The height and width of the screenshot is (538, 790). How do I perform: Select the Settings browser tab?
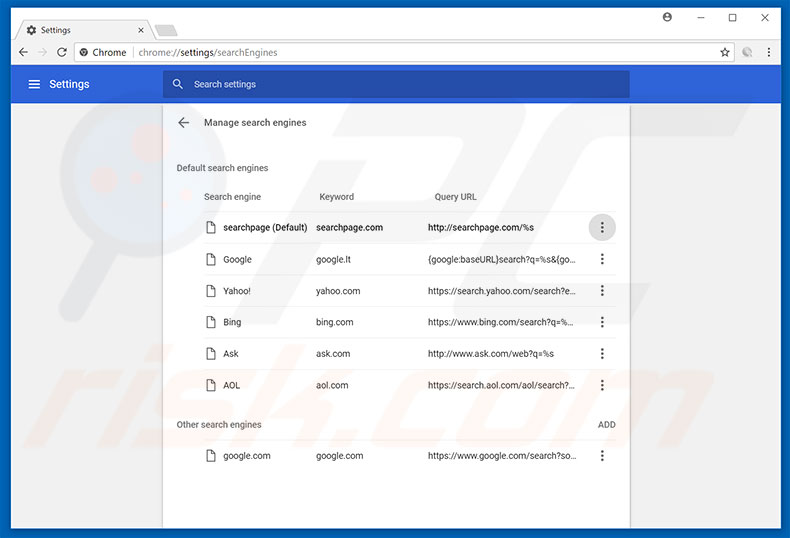tap(83, 30)
